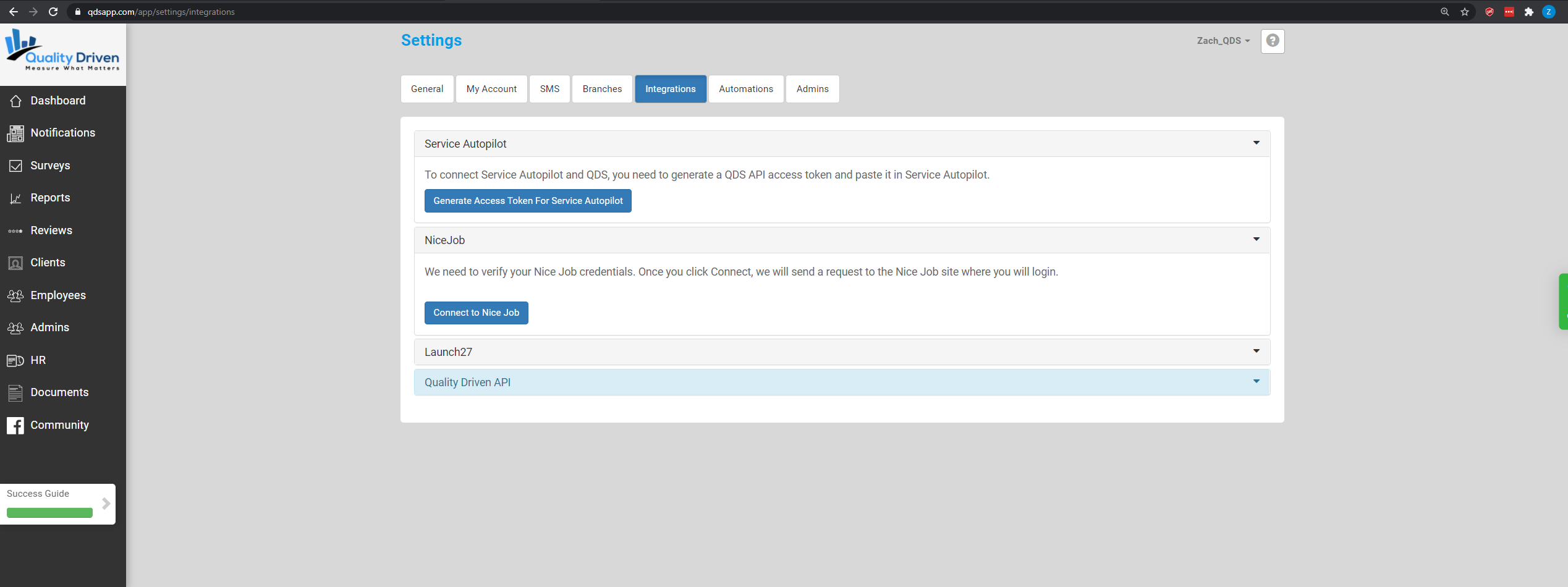Click the Community Facebook icon
Image resolution: width=1568 pixels, height=587 pixels.
pos(15,426)
